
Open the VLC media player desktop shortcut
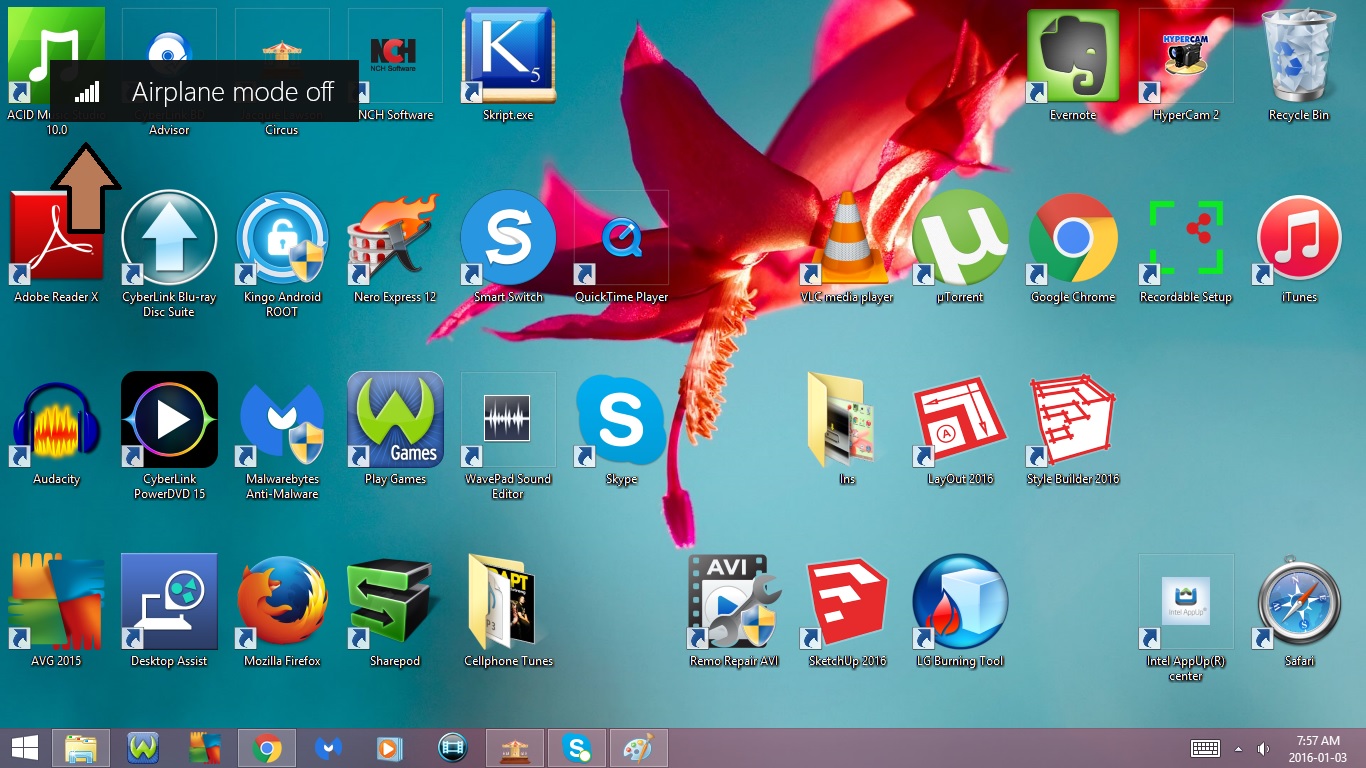click(846, 240)
